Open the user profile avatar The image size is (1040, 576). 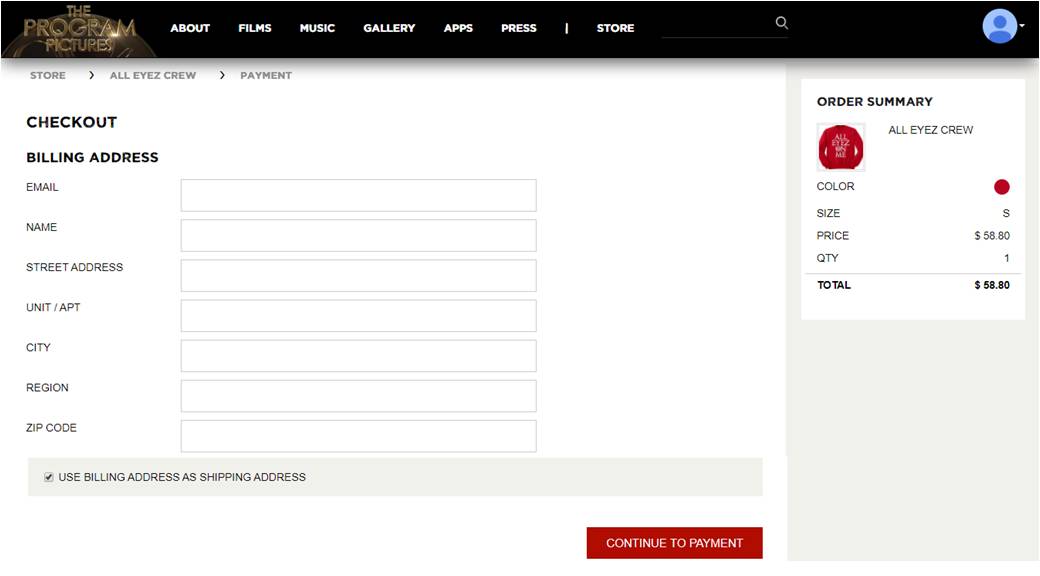(1000, 26)
